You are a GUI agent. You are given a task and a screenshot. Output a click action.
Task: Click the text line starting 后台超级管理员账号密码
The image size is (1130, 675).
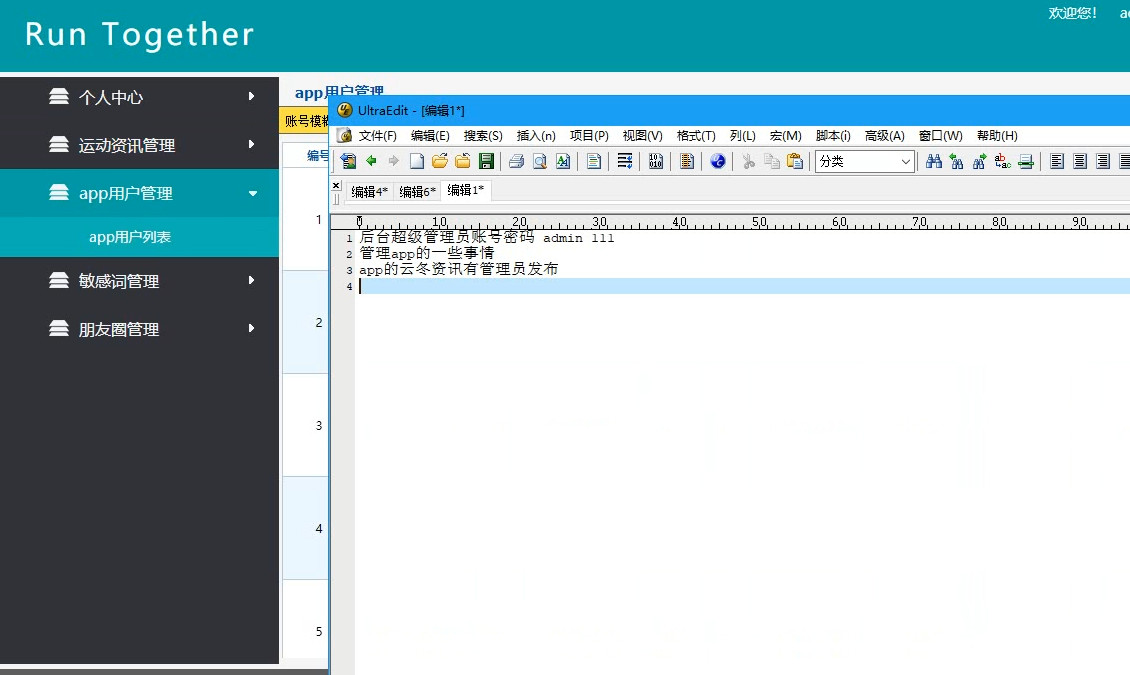pos(486,237)
